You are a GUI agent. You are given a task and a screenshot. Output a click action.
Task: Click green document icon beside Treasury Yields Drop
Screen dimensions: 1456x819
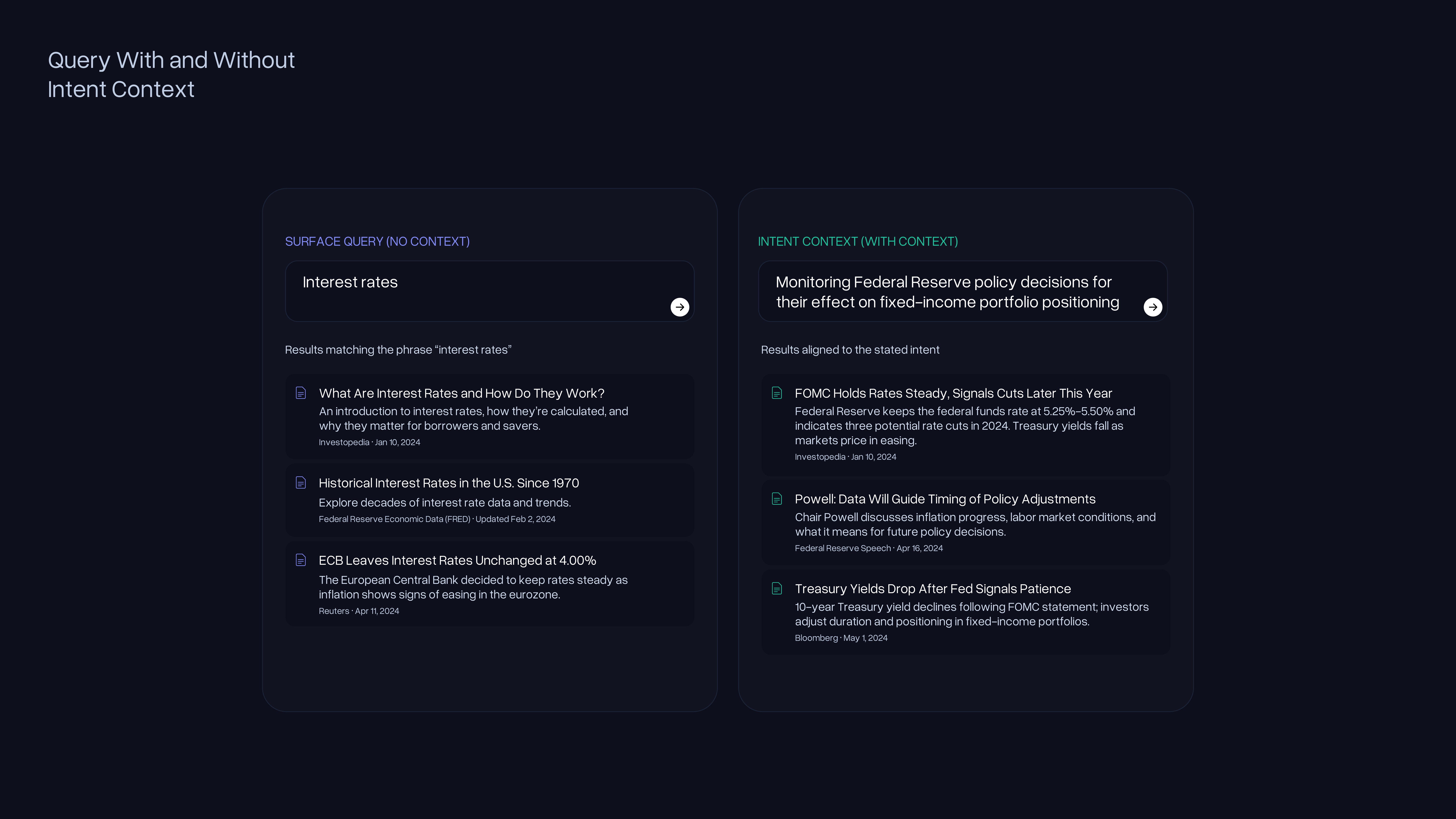point(777,588)
